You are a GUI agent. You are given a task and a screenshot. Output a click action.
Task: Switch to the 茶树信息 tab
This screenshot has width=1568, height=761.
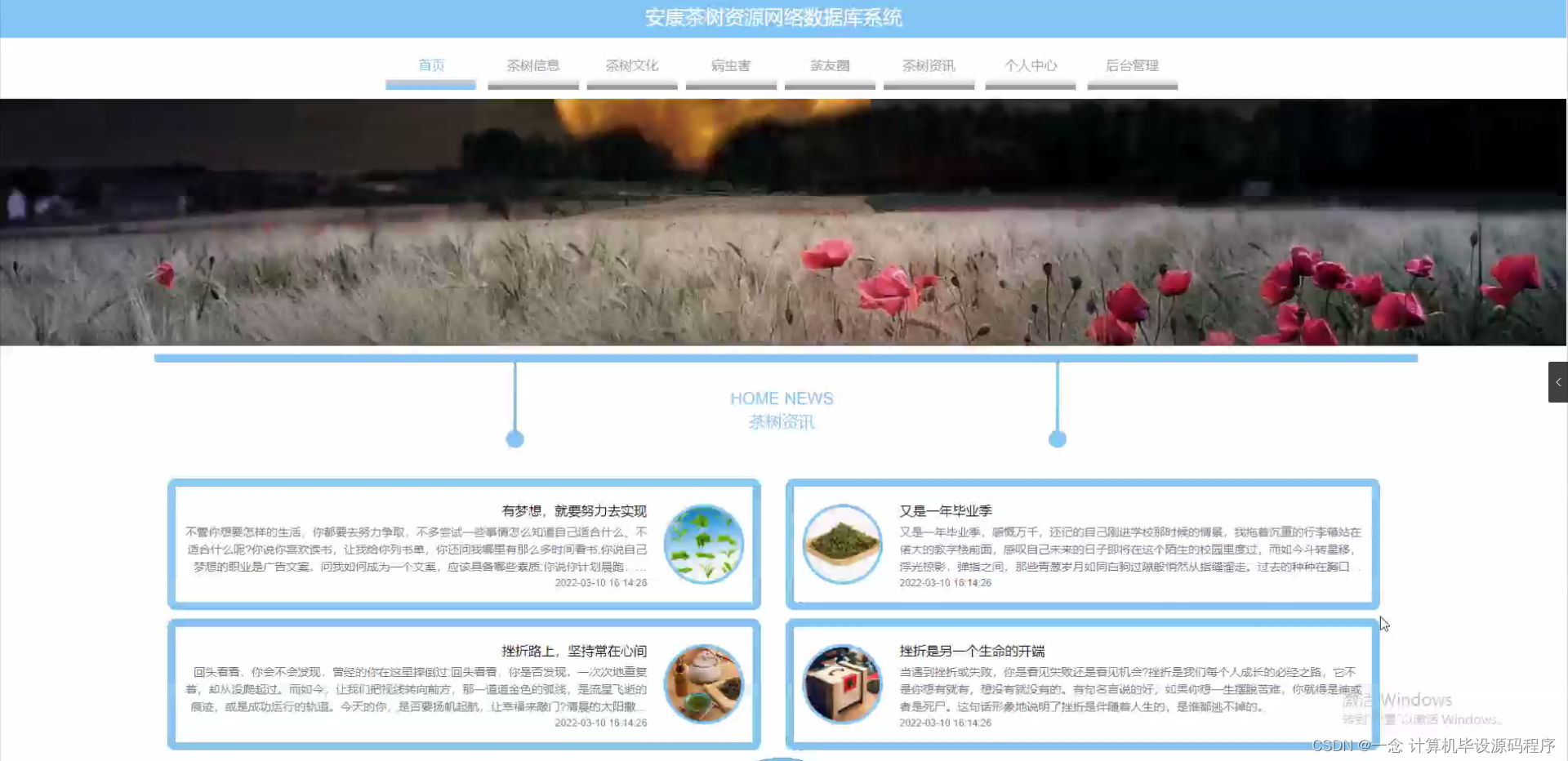(532, 65)
